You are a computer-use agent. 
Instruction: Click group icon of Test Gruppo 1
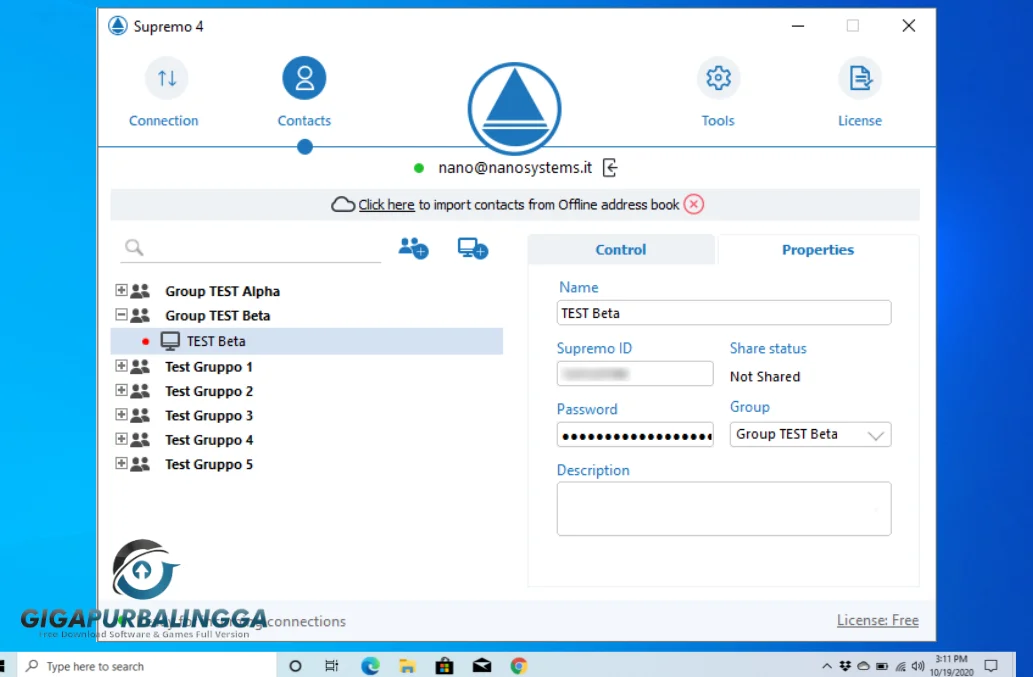[x=140, y=366]
